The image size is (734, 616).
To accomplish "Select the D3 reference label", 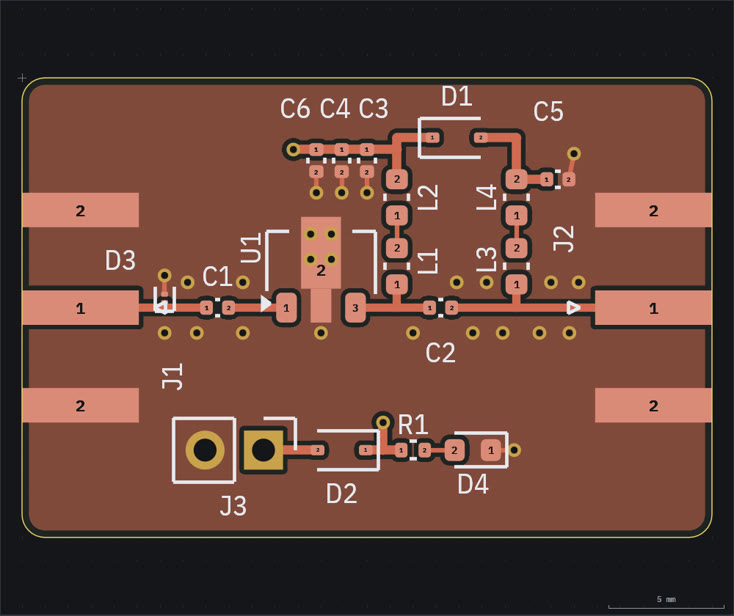I will coord(120,260).
